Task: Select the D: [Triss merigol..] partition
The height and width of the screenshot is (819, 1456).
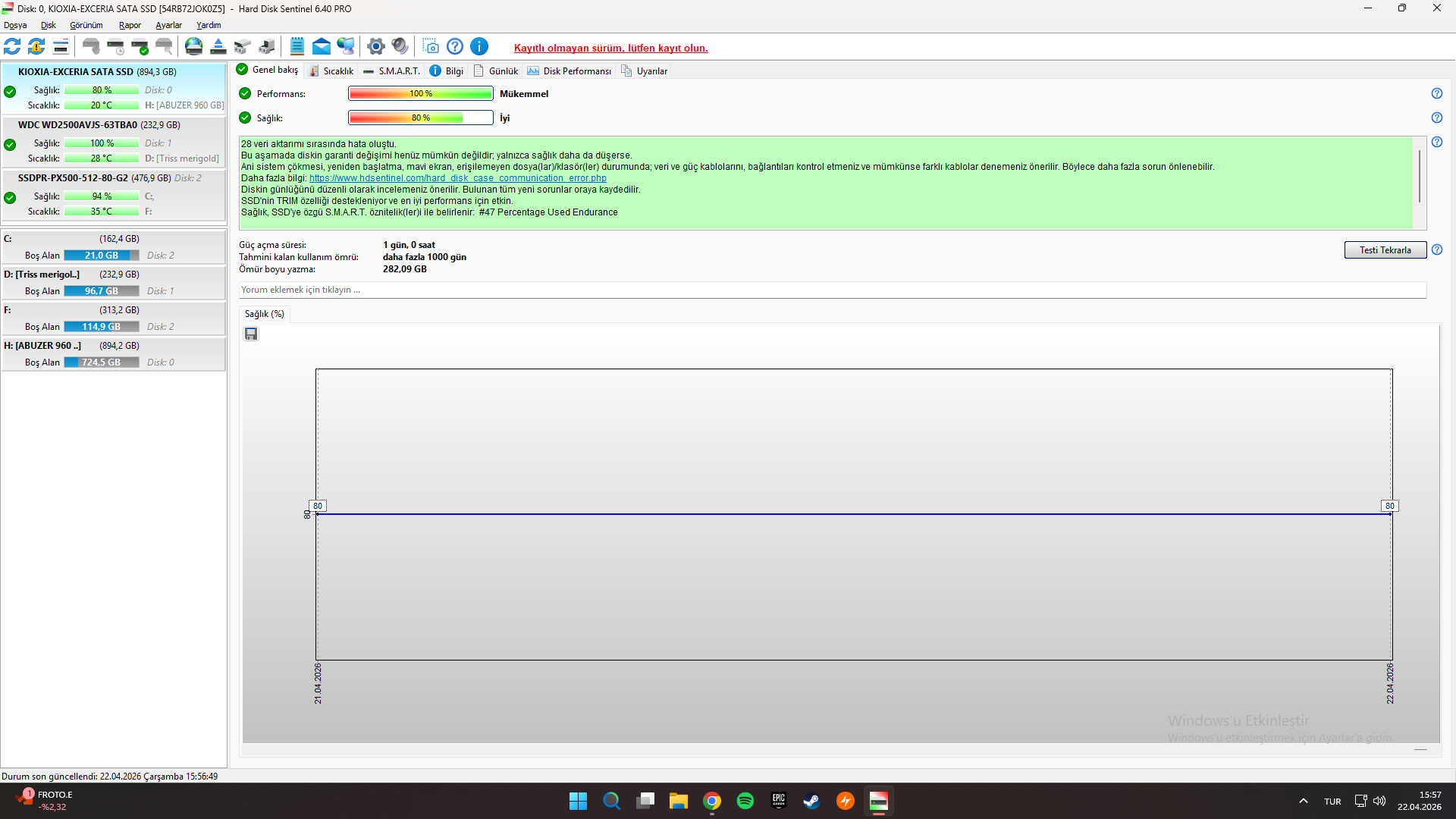Action: pos(114,283)
